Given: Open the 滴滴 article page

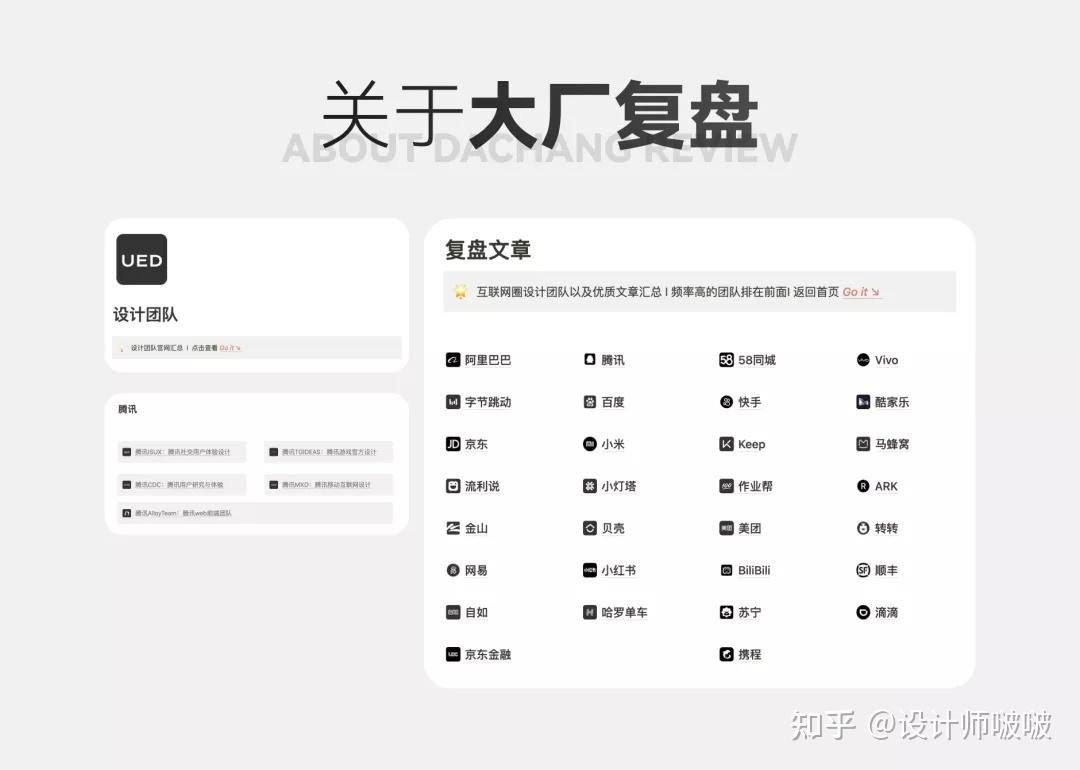Looking at the screenshot, I should [x=878, y=612].
